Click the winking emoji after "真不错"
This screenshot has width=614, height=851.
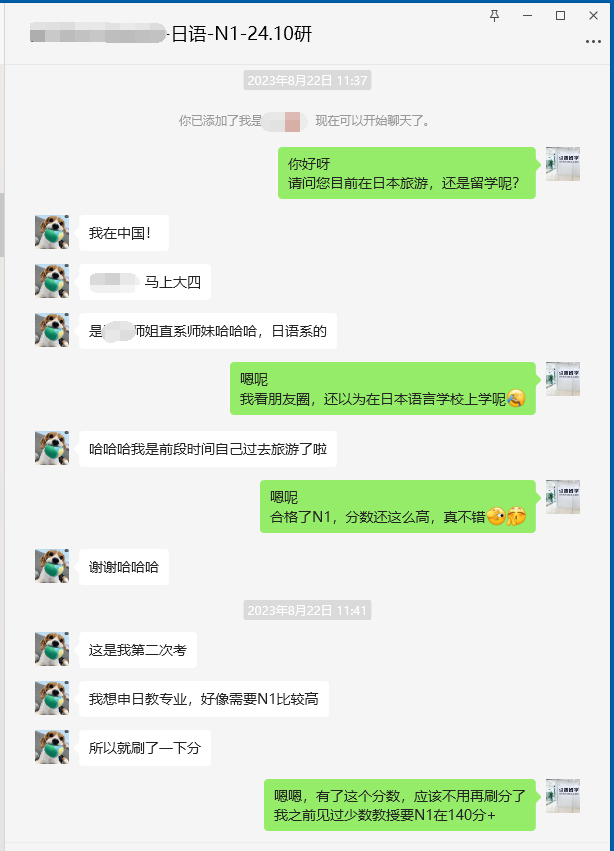coord(496,516)
